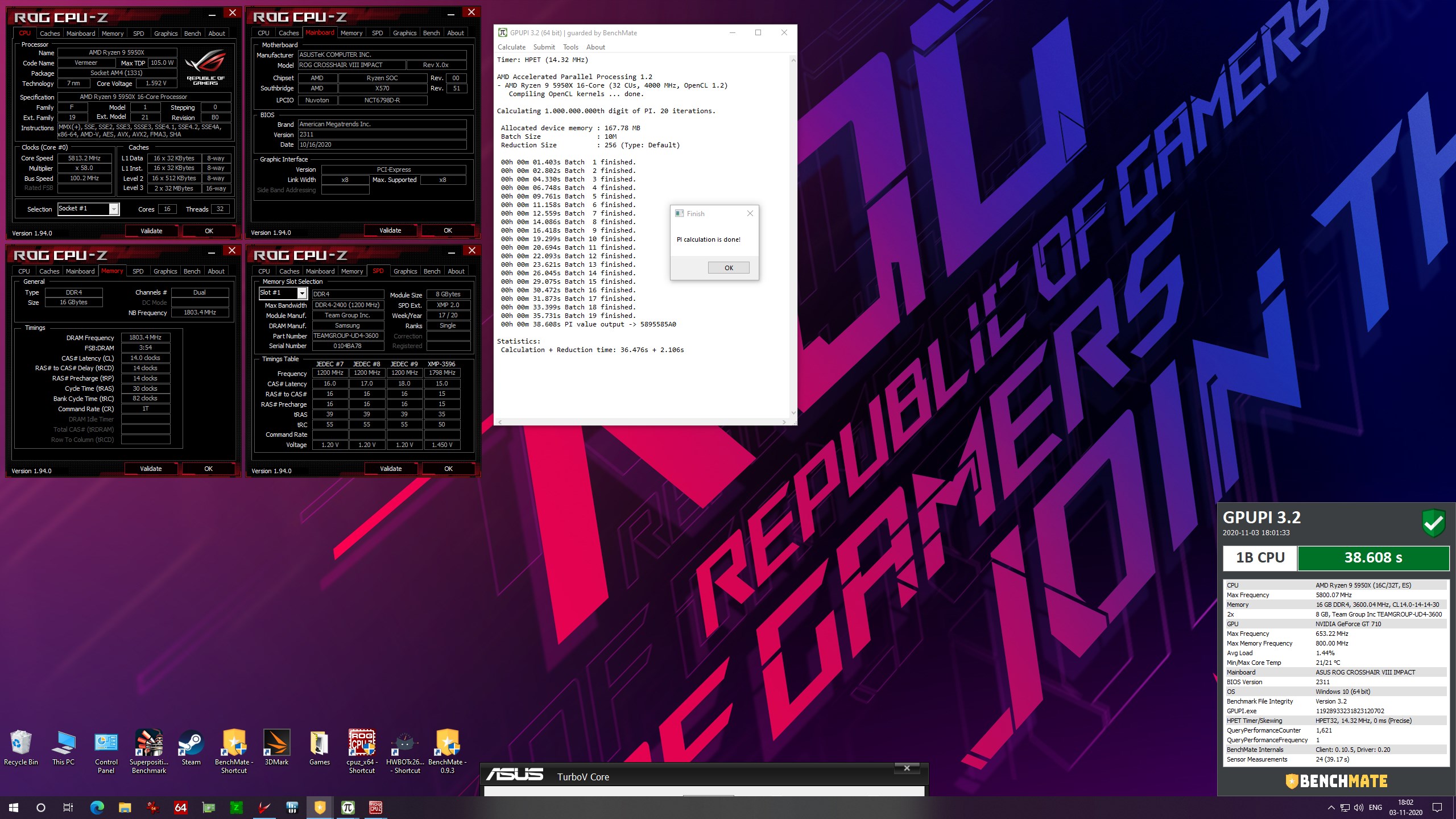Open cpuz_x64 shortcut on desktop
Image resolution: width=1456 pixels, height=819 pixels.
[x=362, y=752]
